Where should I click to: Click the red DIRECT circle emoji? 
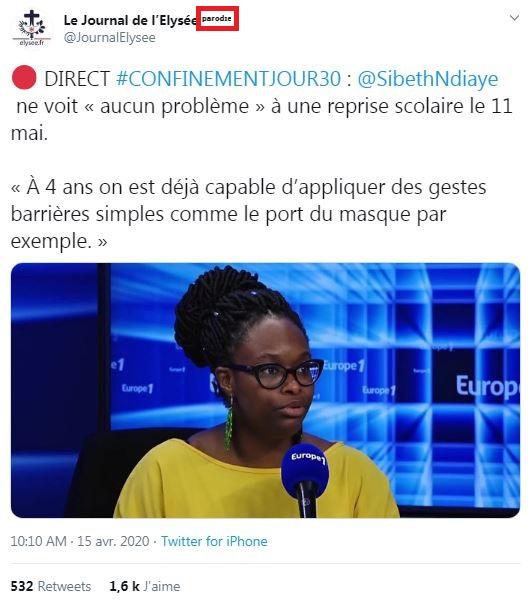(24, 78)
